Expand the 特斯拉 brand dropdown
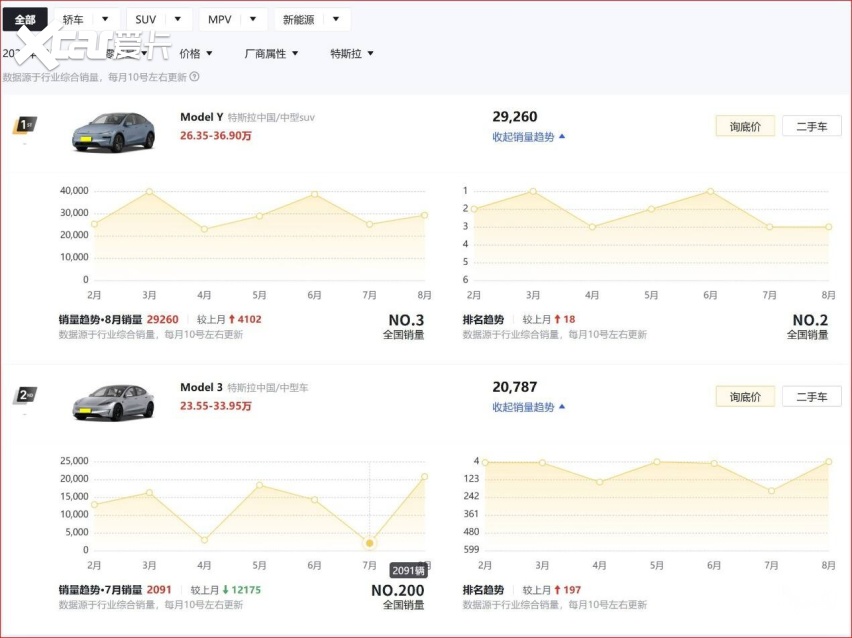Image resolution: width=852 pixels, height=638 pixels. click(x=352, y=53)
